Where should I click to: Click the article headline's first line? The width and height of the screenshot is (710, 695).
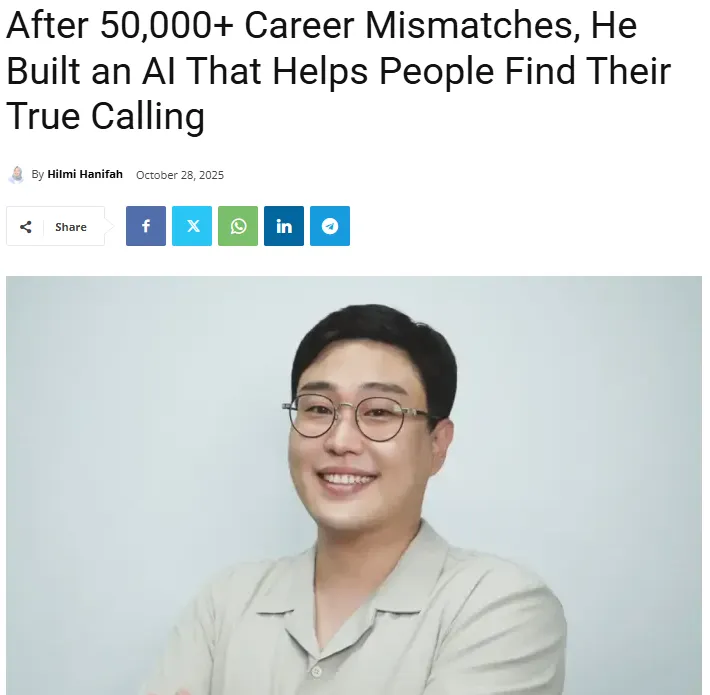pos(321,26)
